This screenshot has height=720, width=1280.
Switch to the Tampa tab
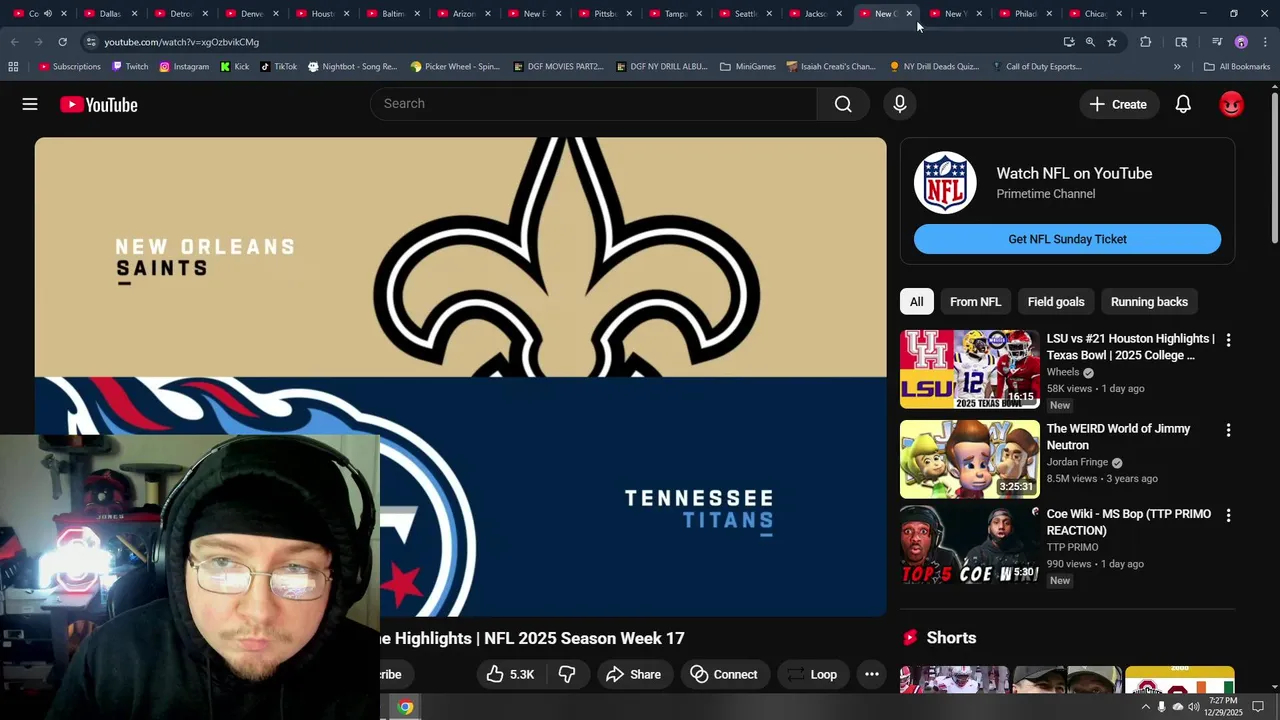click(x=675, y=14)
